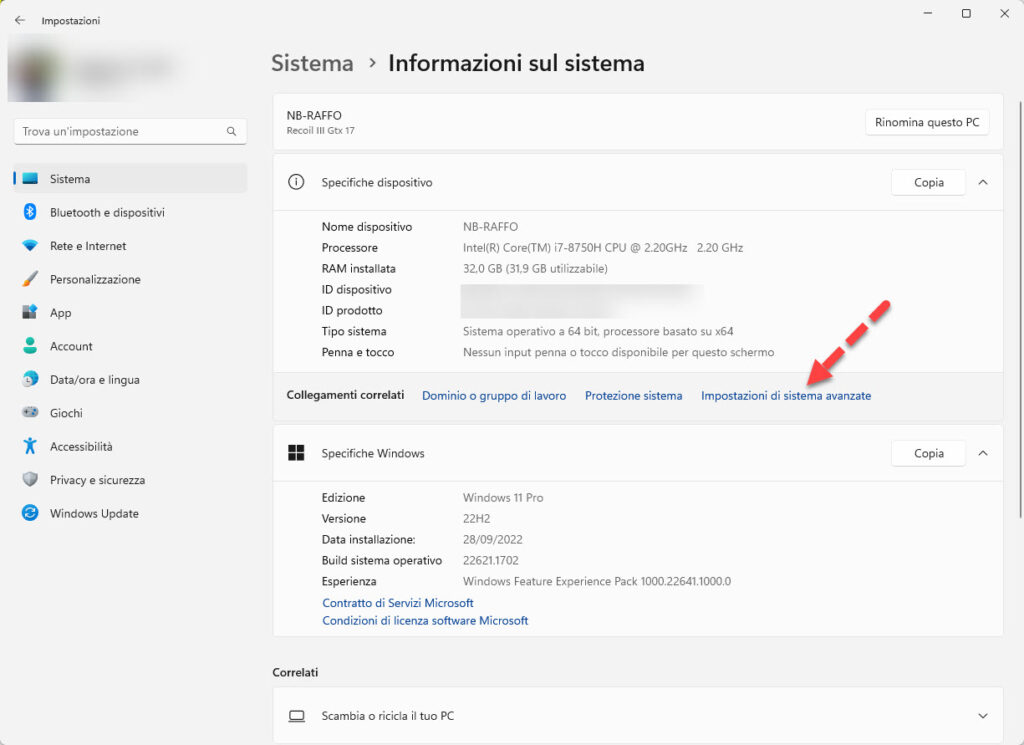Open Rete e Internet Wi-Fi icon
1024x745 pixels.
(30, 246)
